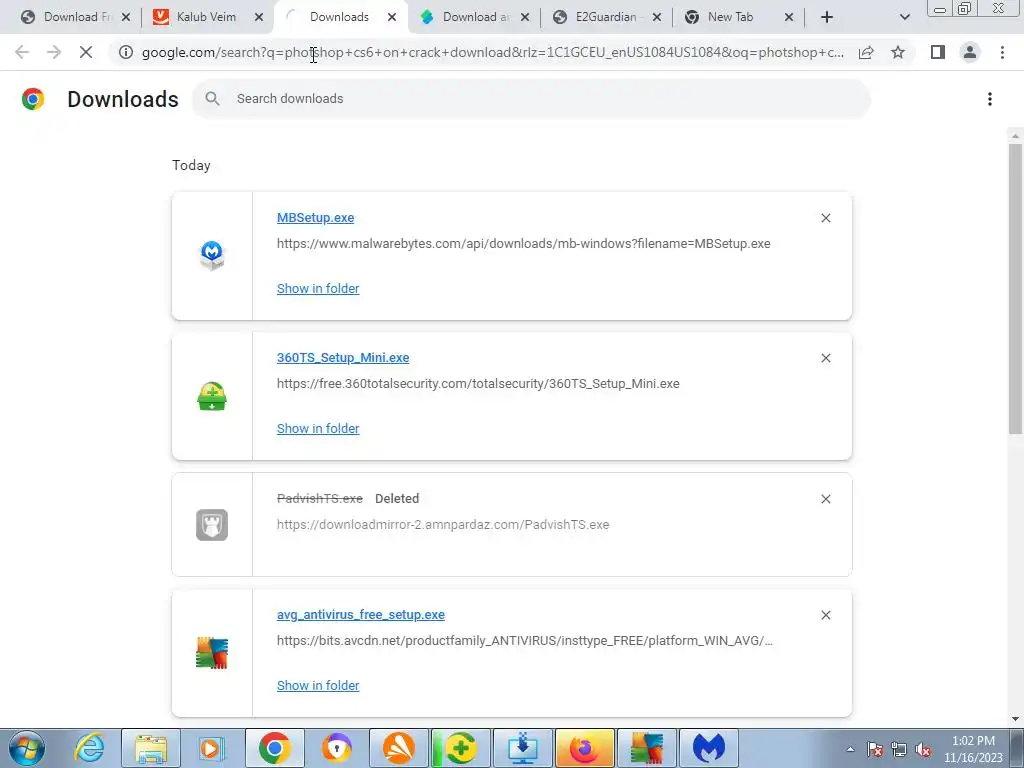Close the New Tab tab
The height and width of the screenshot is (768, 1024).
789,17
